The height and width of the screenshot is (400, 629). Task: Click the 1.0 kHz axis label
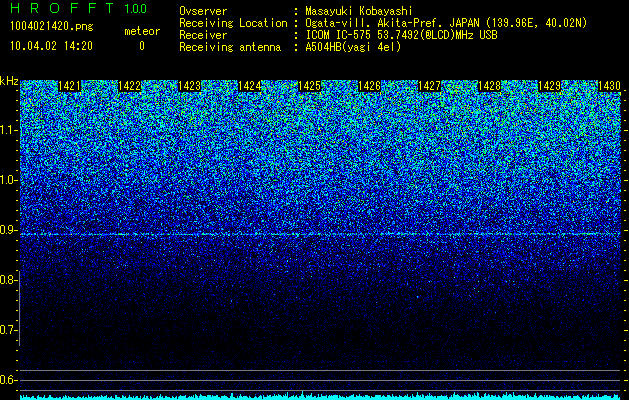pyautogui.click(x=8, y=180)
